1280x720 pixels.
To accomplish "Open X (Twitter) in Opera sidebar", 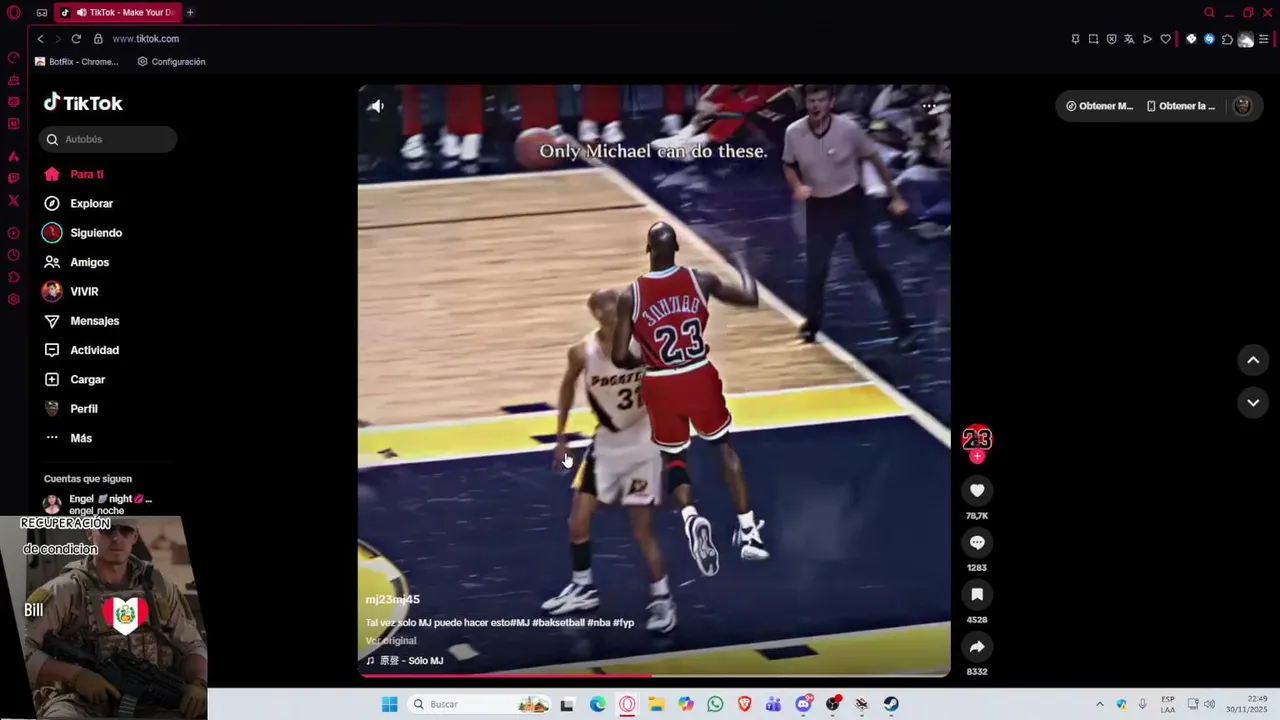I will click(x=13, y=200).
